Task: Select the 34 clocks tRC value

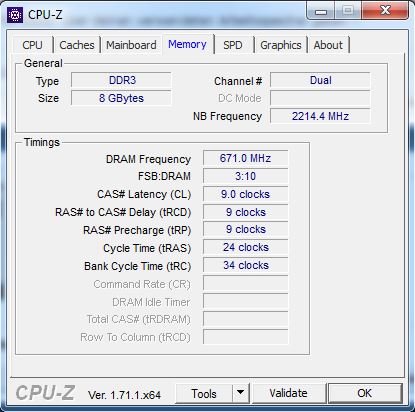Action: coord(245,265)
